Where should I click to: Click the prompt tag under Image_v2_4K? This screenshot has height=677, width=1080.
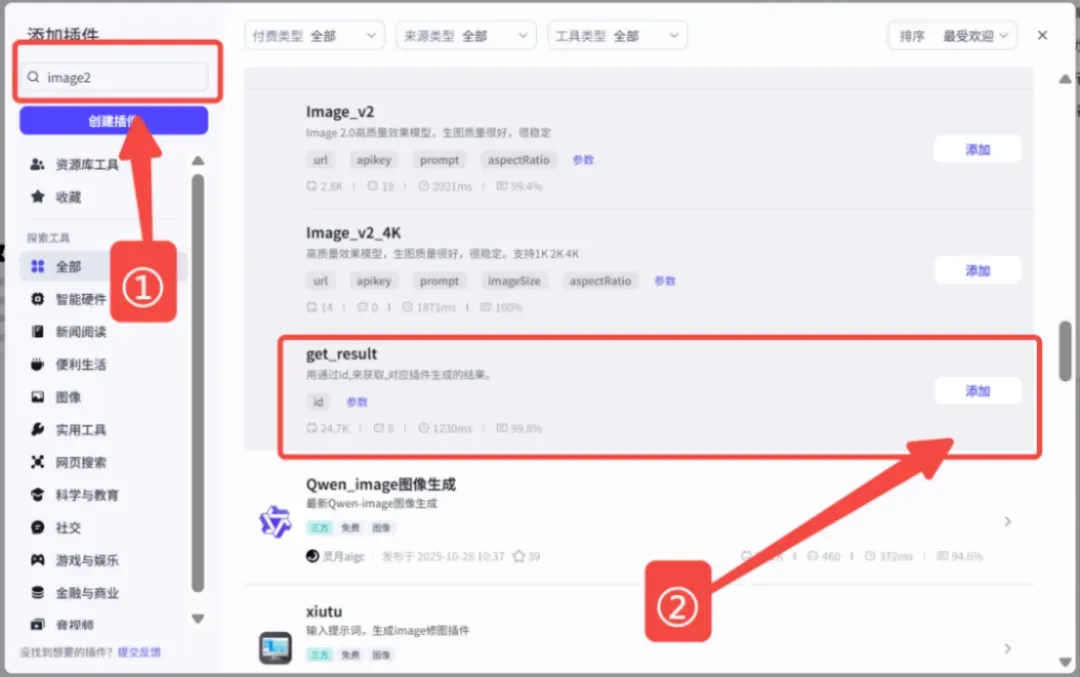pos(439,281)
